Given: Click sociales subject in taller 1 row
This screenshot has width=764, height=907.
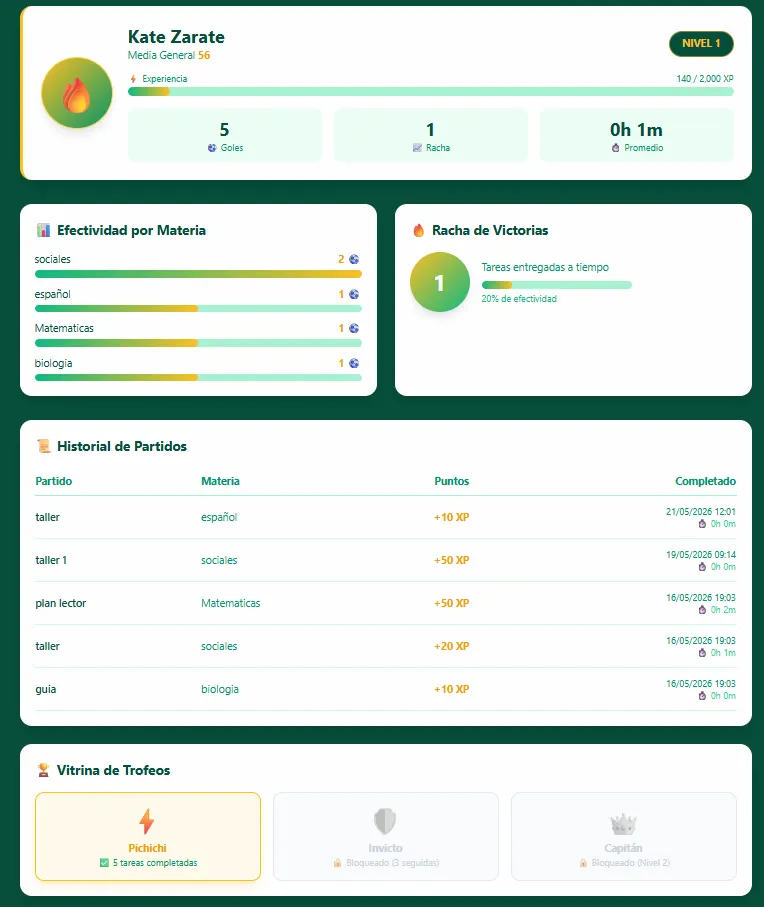Looking at the screenshot, I should click(x=219, y=561).
